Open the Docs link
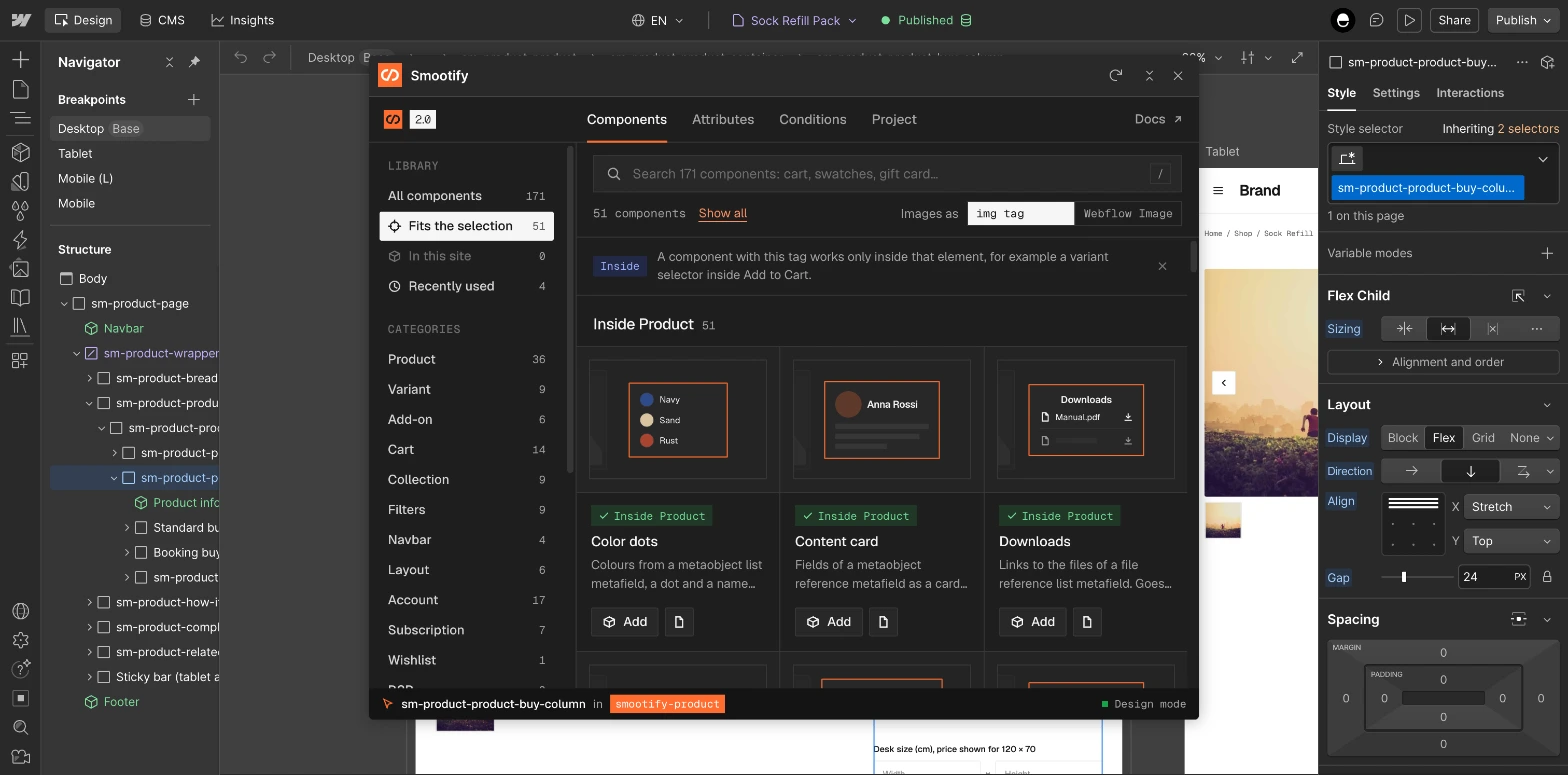This screenshot has height=775, width=1568. 1158,119
